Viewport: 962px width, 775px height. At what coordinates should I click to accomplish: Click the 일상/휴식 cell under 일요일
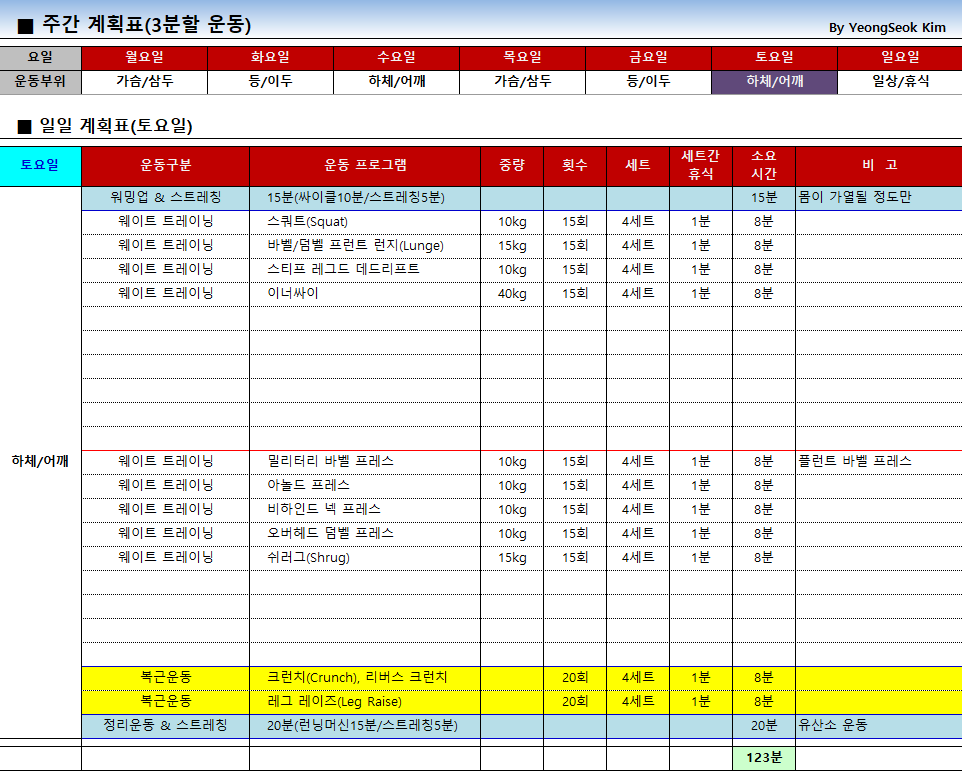click(900, 82)
